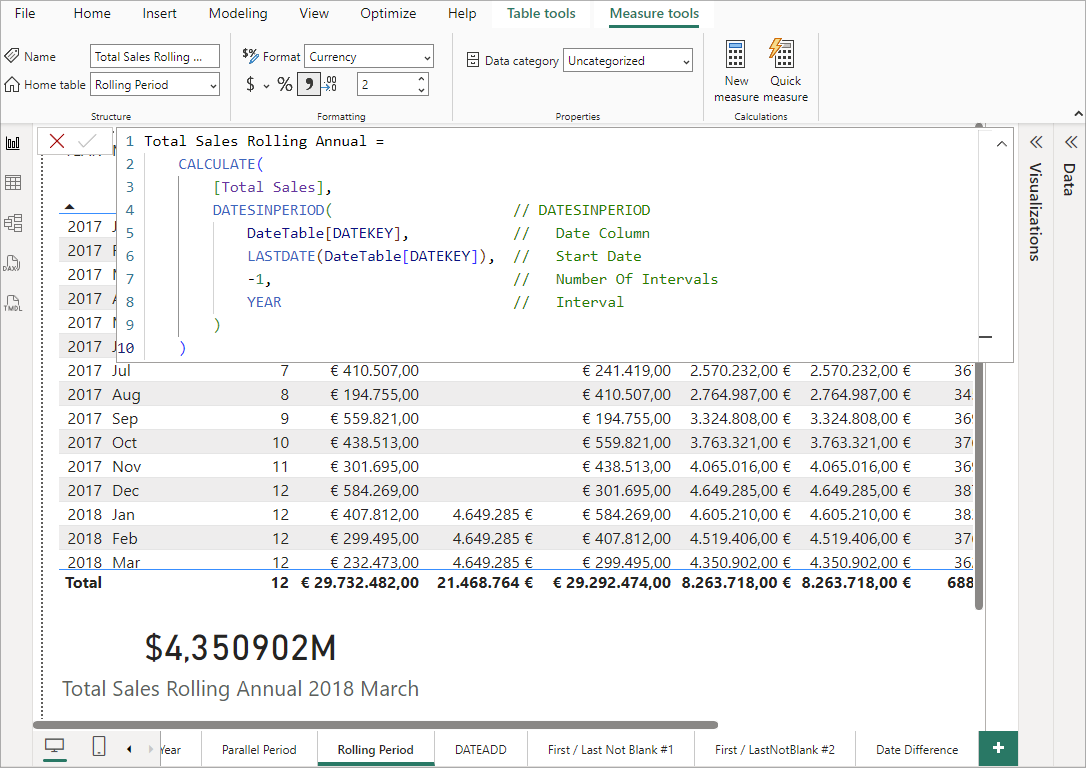
Task: Click the currency dollar symbol
Action: [x=250, y=84]
